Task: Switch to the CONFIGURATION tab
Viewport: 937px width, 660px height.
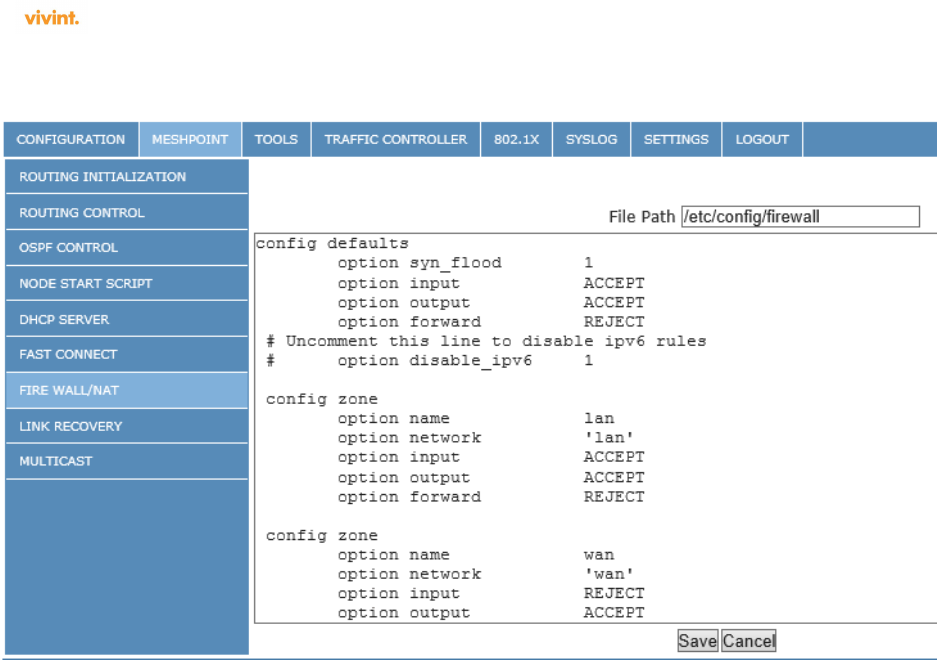Action: tap(71, 139)
